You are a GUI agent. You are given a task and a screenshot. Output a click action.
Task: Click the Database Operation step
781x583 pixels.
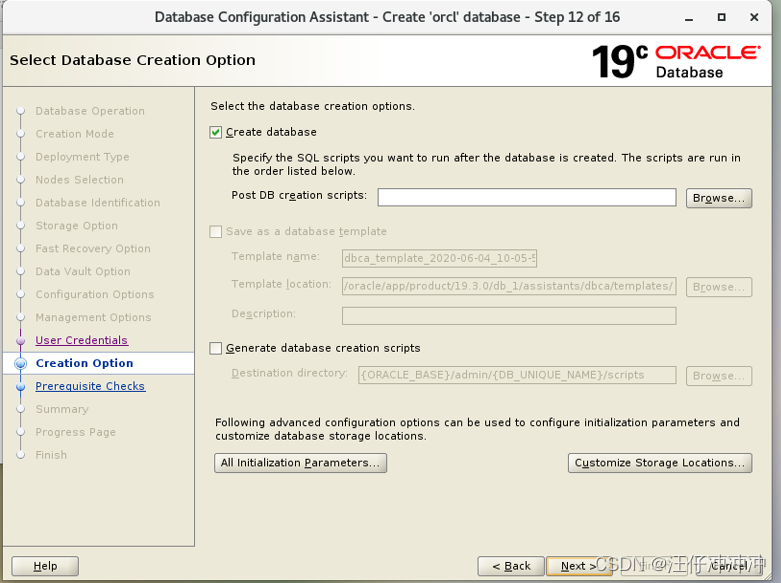click(90, 111)
